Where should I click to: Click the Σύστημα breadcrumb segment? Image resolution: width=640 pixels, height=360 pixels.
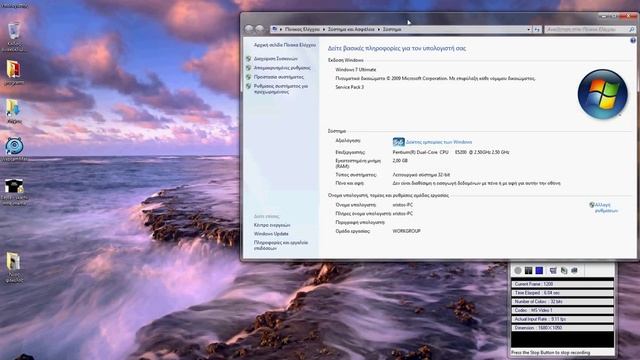(x=392, y=29)
